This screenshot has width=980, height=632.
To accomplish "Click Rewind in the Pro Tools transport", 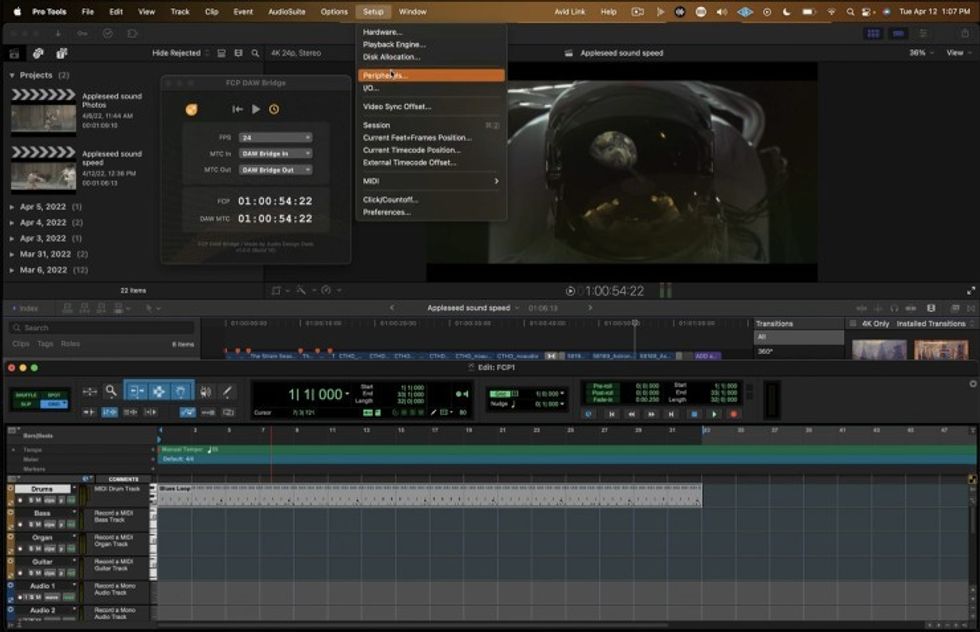I will pyautogui.click(x=632, y=414).
